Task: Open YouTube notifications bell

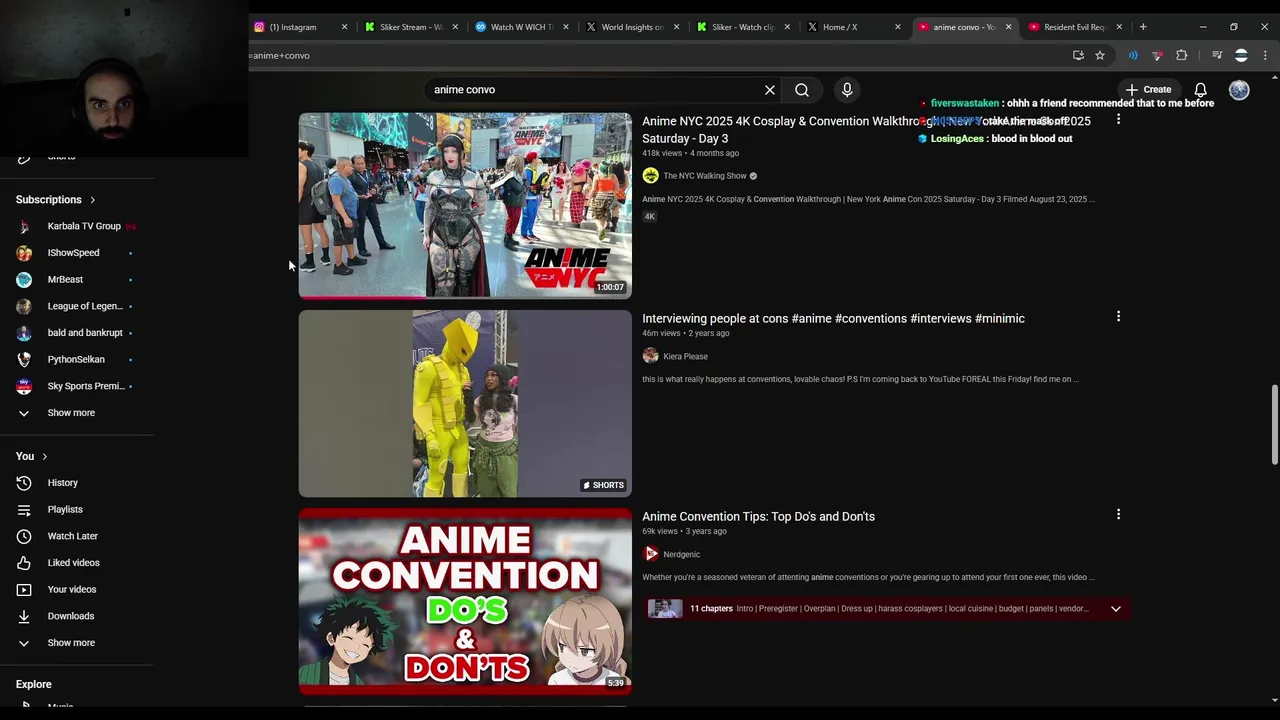Action: (x=1200, y=90)
